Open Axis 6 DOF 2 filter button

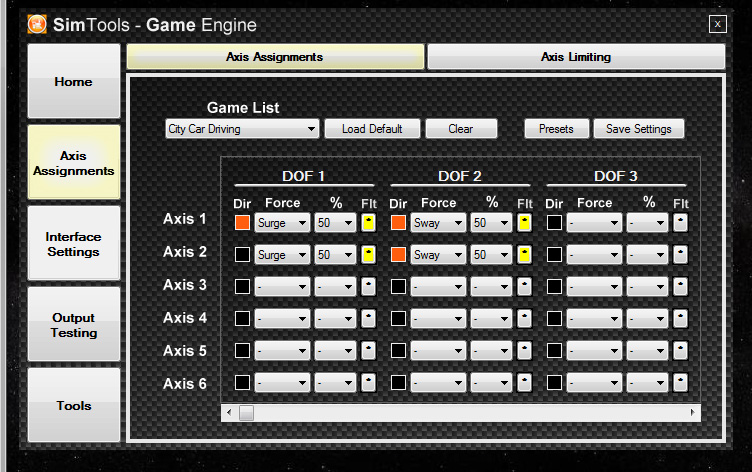524,383
